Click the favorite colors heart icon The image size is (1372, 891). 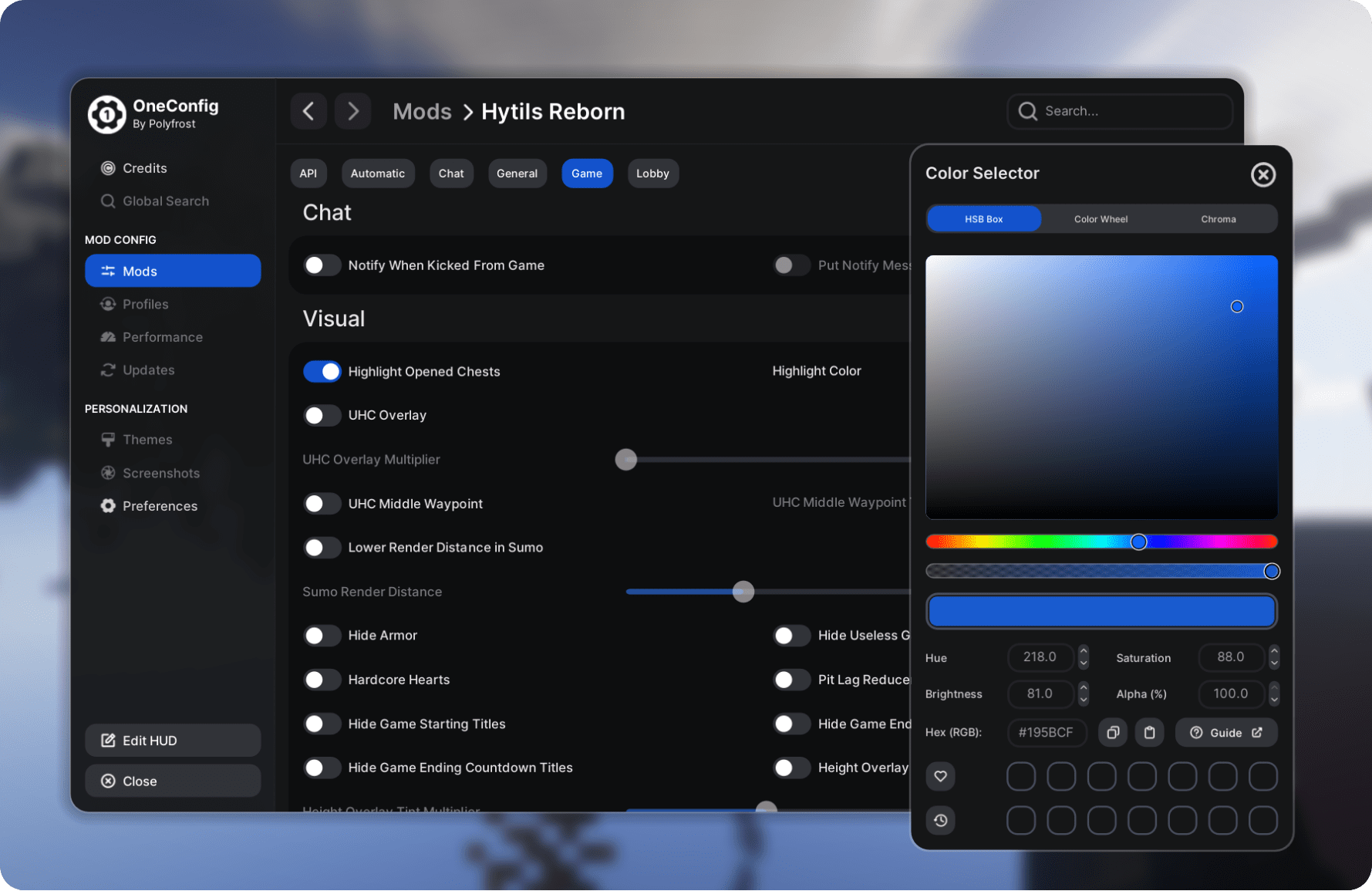940,776
